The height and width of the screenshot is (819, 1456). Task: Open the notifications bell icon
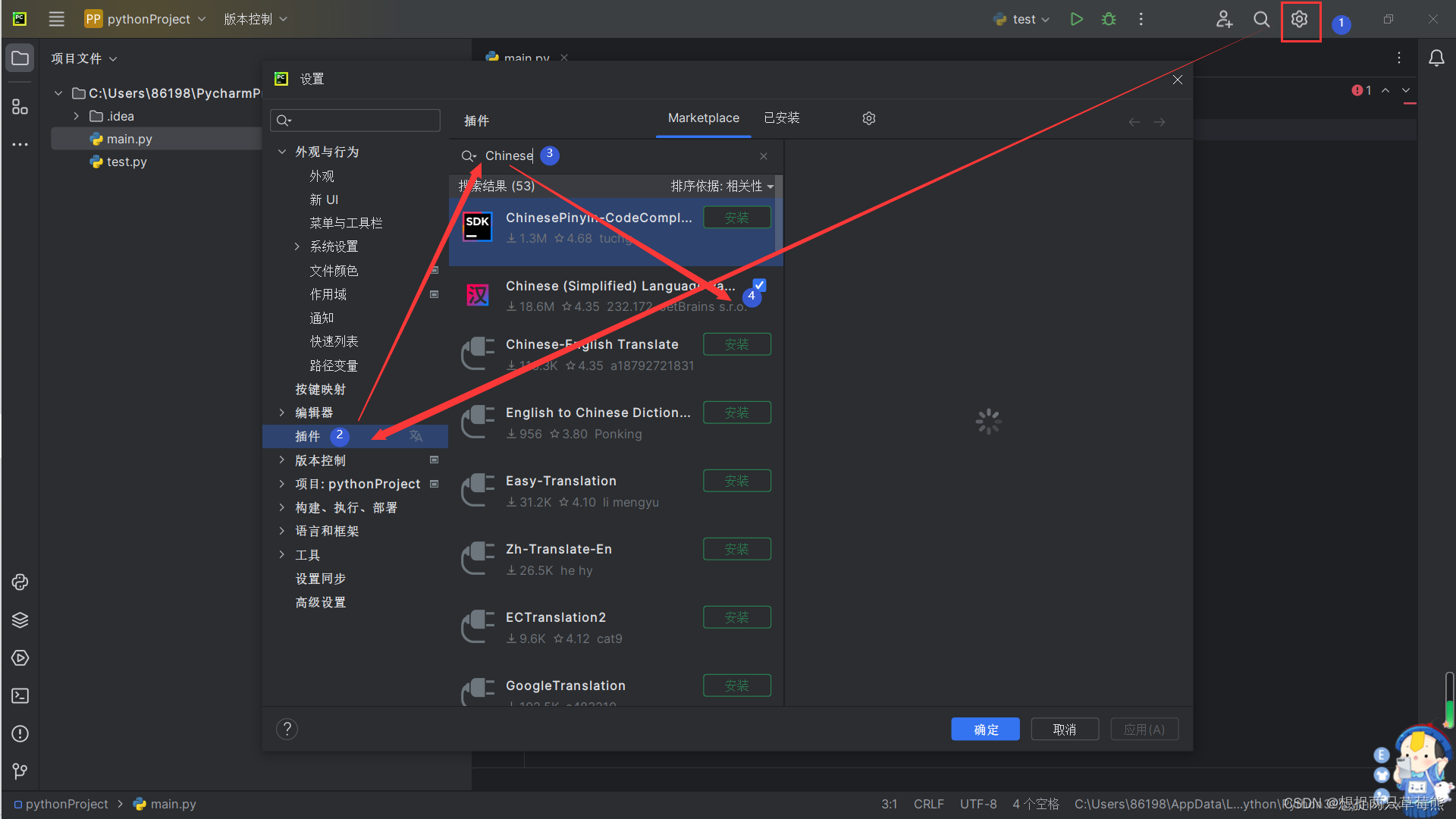[1437, 58]
